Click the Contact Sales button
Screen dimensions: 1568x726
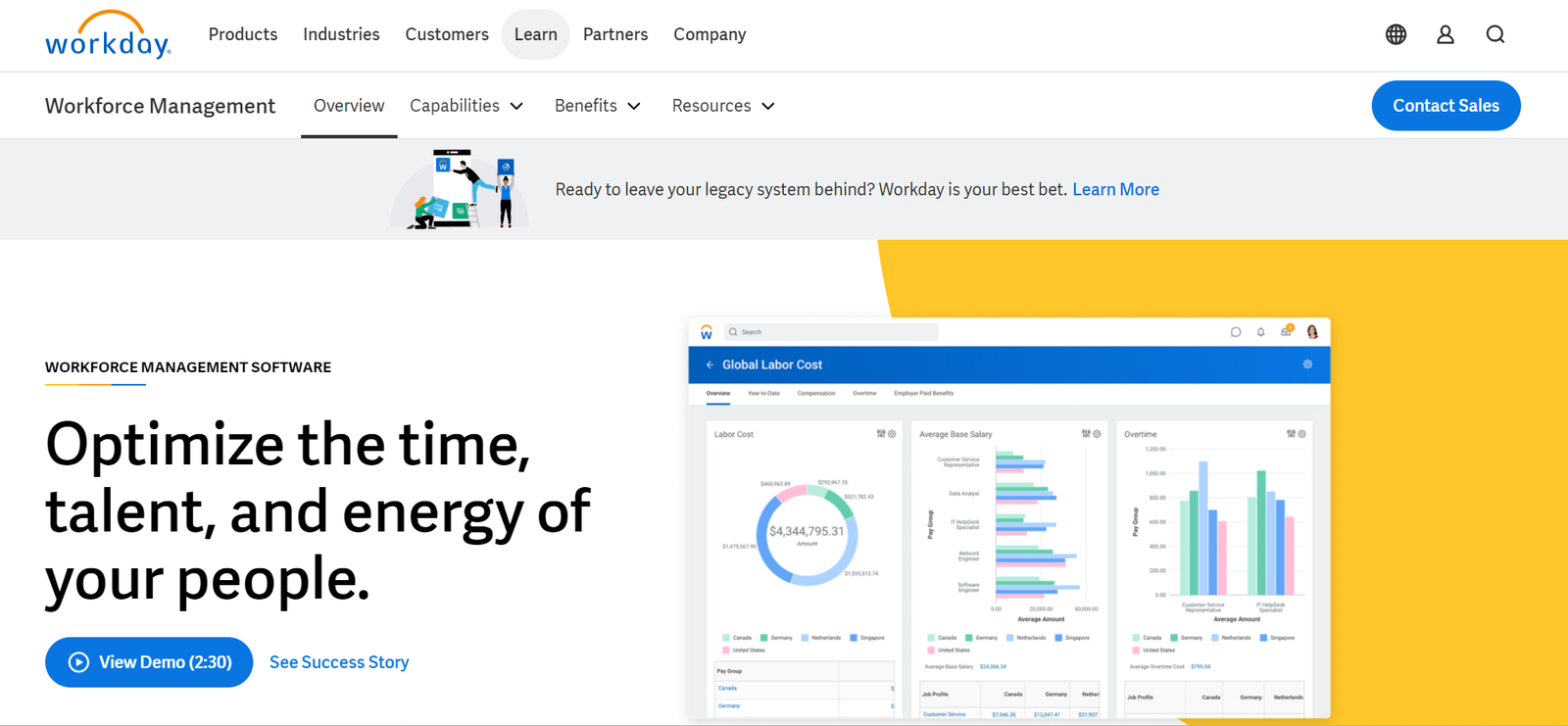pyautogui.click(x=1445, y=106)
